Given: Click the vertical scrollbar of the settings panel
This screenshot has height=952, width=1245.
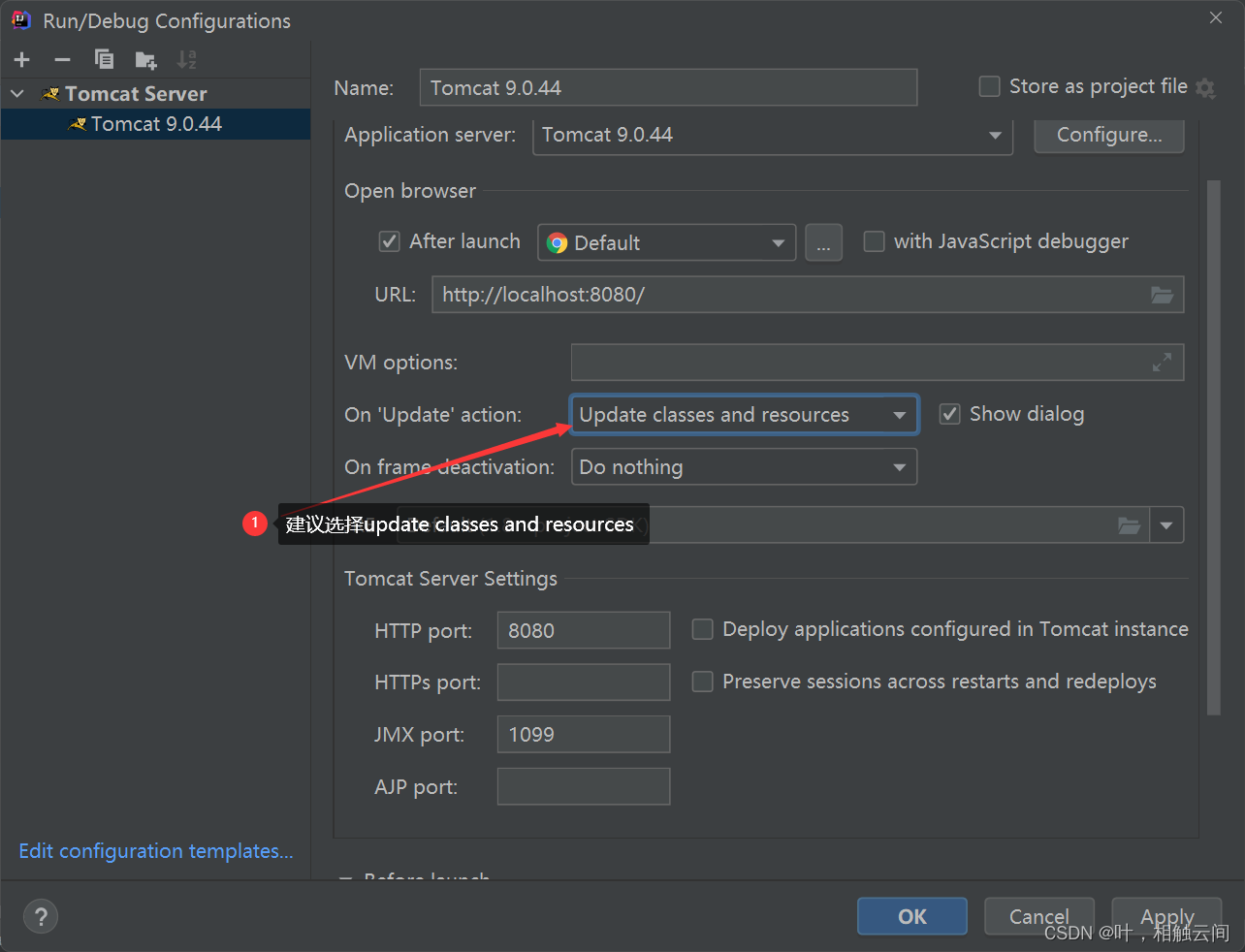Looking at the screenshot, I should [x=1214, y=447].
